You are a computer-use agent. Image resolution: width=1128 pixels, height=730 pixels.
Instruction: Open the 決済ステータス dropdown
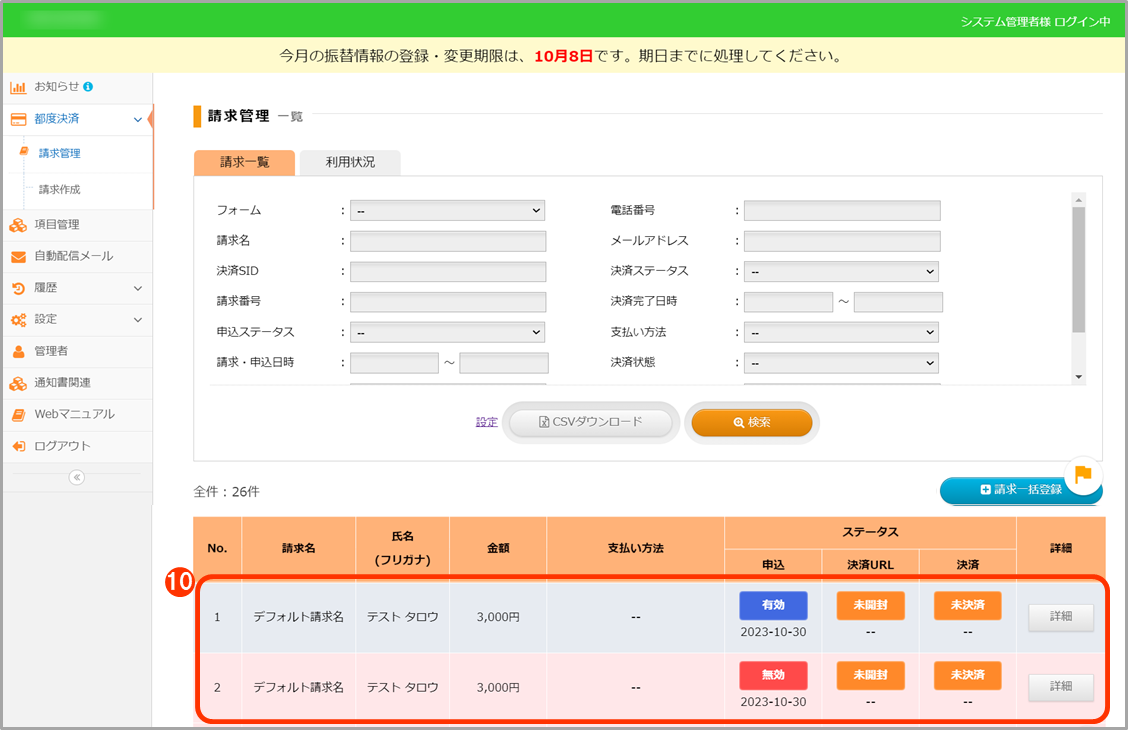(841, 271)
